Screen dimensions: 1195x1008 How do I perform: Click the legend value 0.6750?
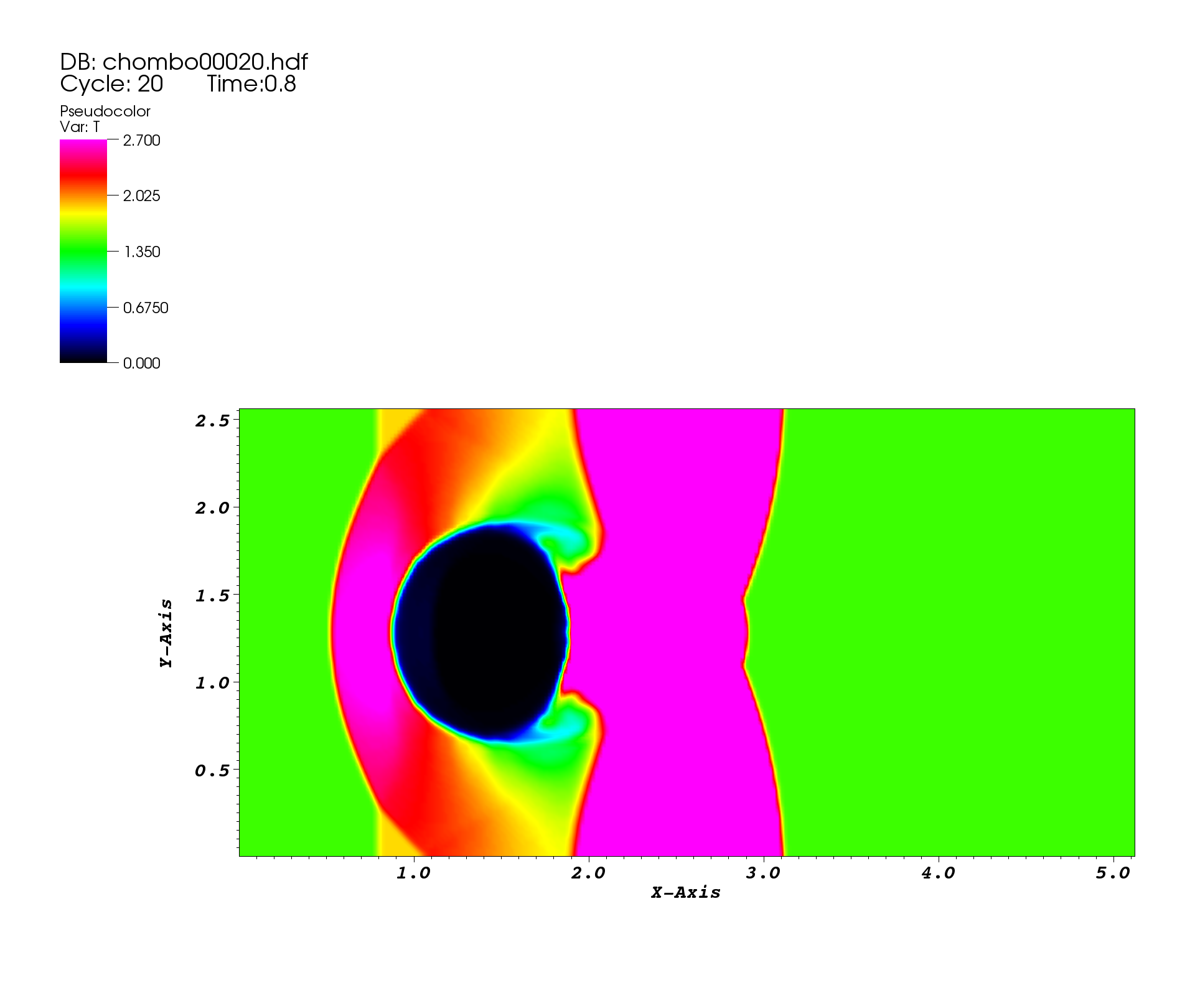(146, 308)
